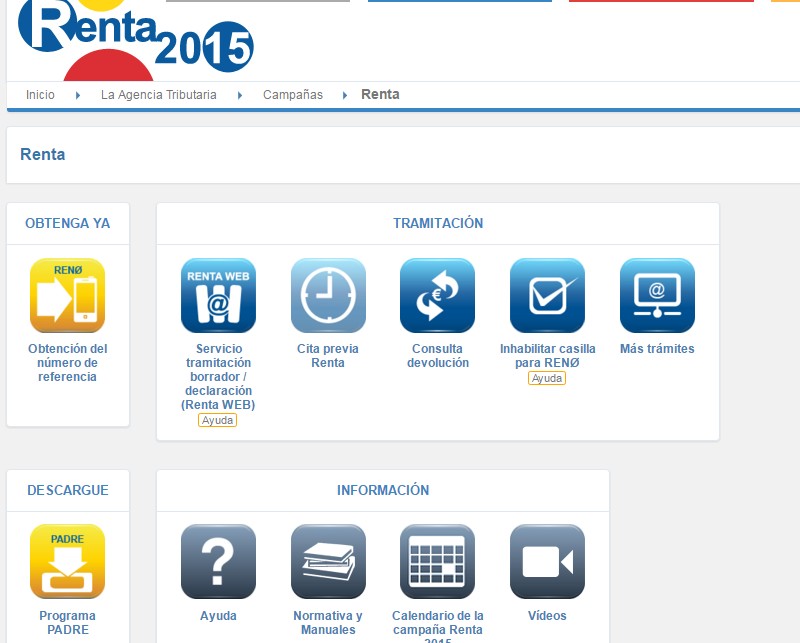Viewport: 800px width, 643px height.
Task: Open the Calendario de la campaña icon
Action: click(437, 561)
